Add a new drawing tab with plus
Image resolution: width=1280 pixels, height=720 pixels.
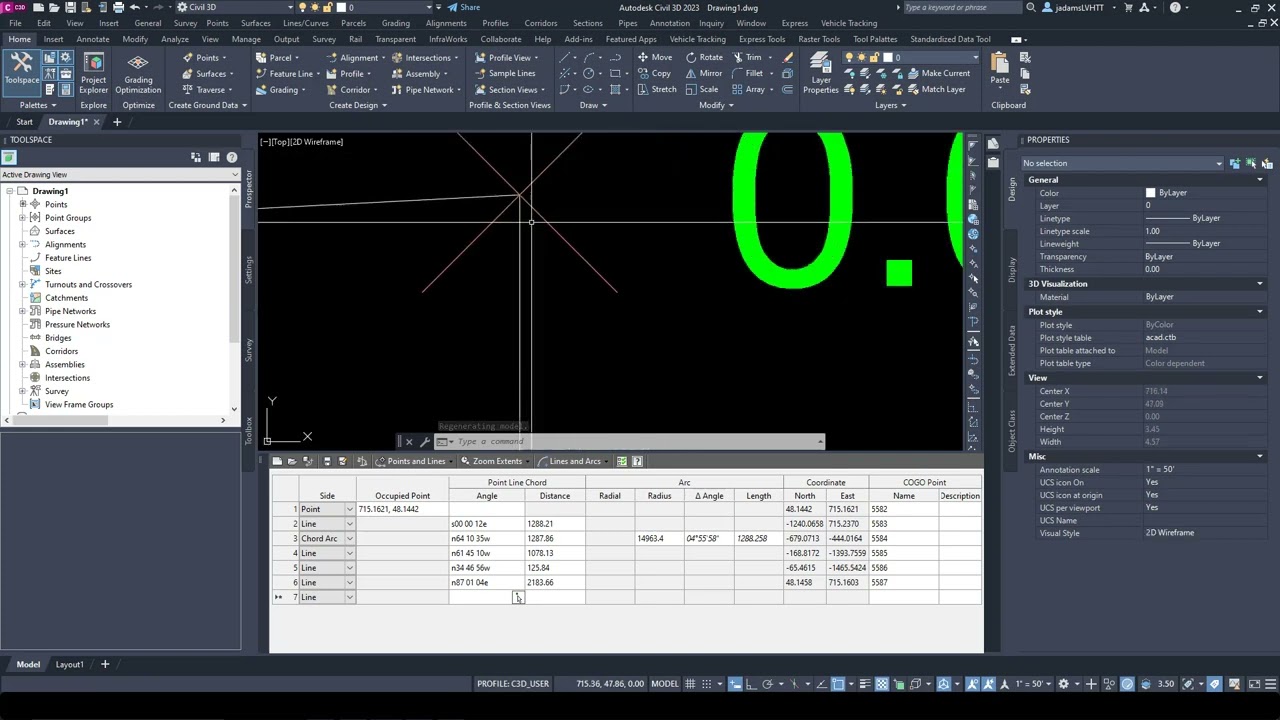pos(117,122)
